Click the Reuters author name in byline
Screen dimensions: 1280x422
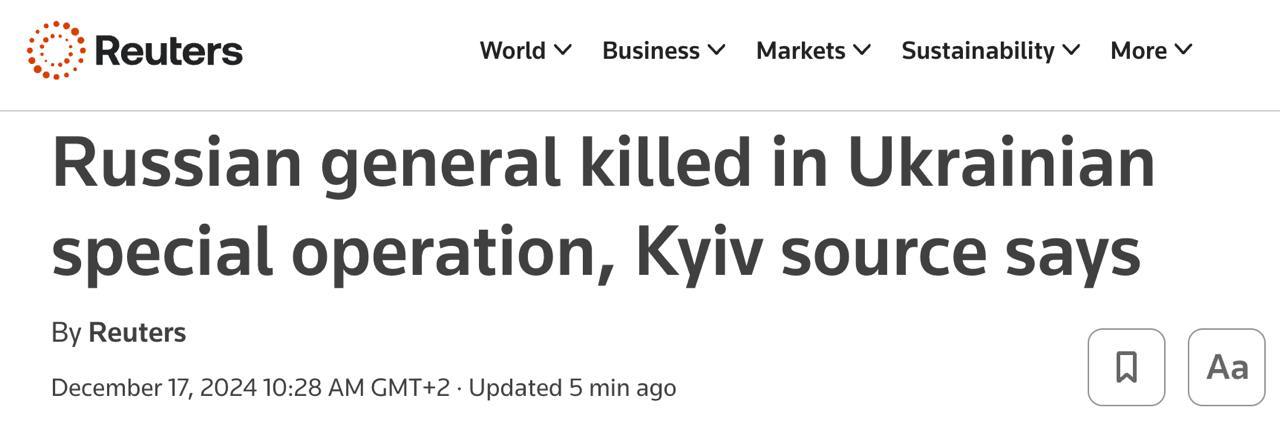137,332
